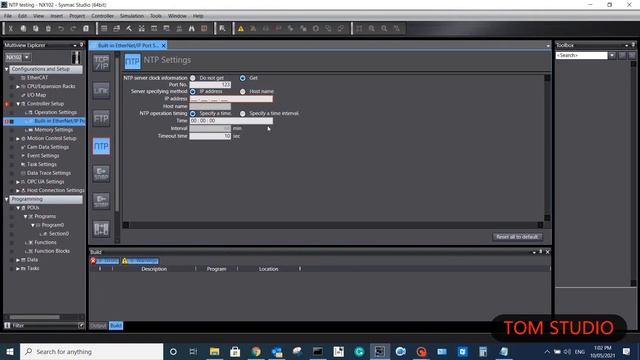Click the Windows search box
This screenshot has height=360, width=640.
pyautogui.click(x=91, y=351)
